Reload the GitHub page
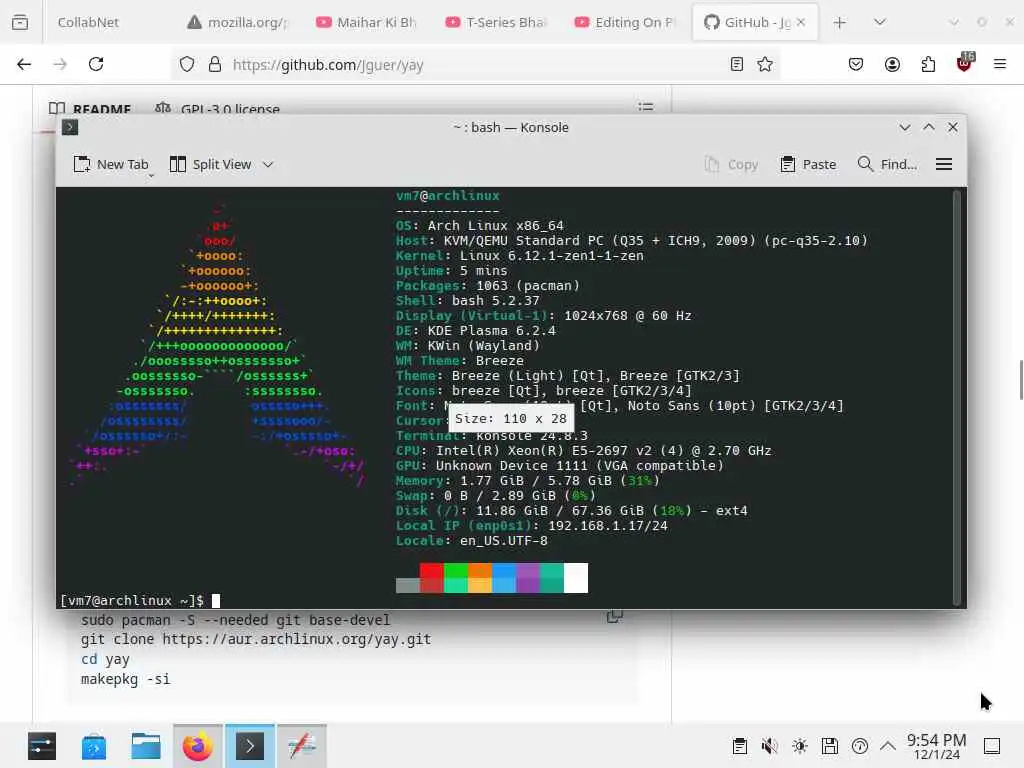The height and width of the screenshot is (768, 1024). (96, 64)
